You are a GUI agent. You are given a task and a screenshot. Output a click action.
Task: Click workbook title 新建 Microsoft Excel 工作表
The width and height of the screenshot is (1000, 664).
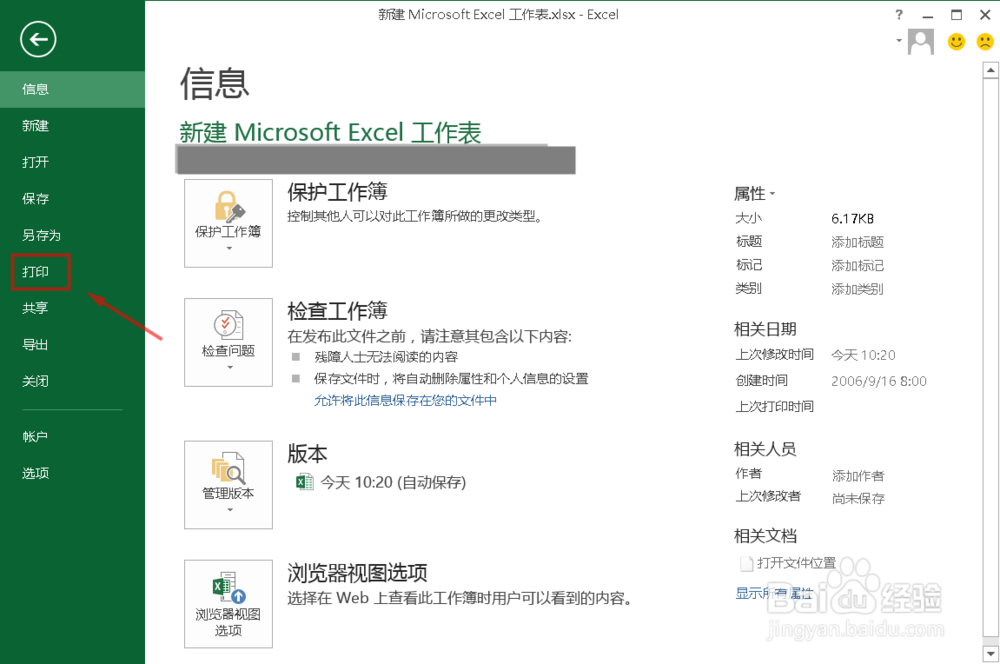click(x=330, y=132)
